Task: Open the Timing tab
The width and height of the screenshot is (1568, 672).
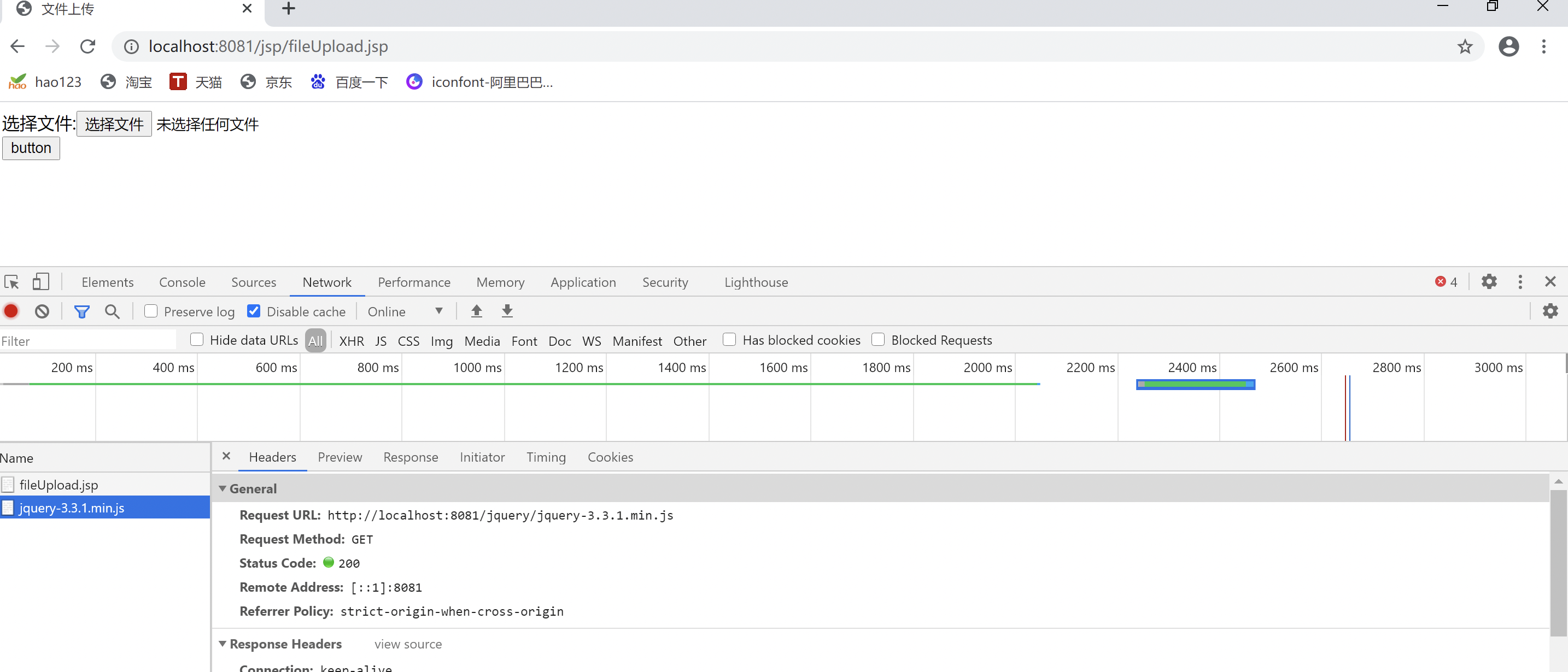Action: [x=546, y=457]
